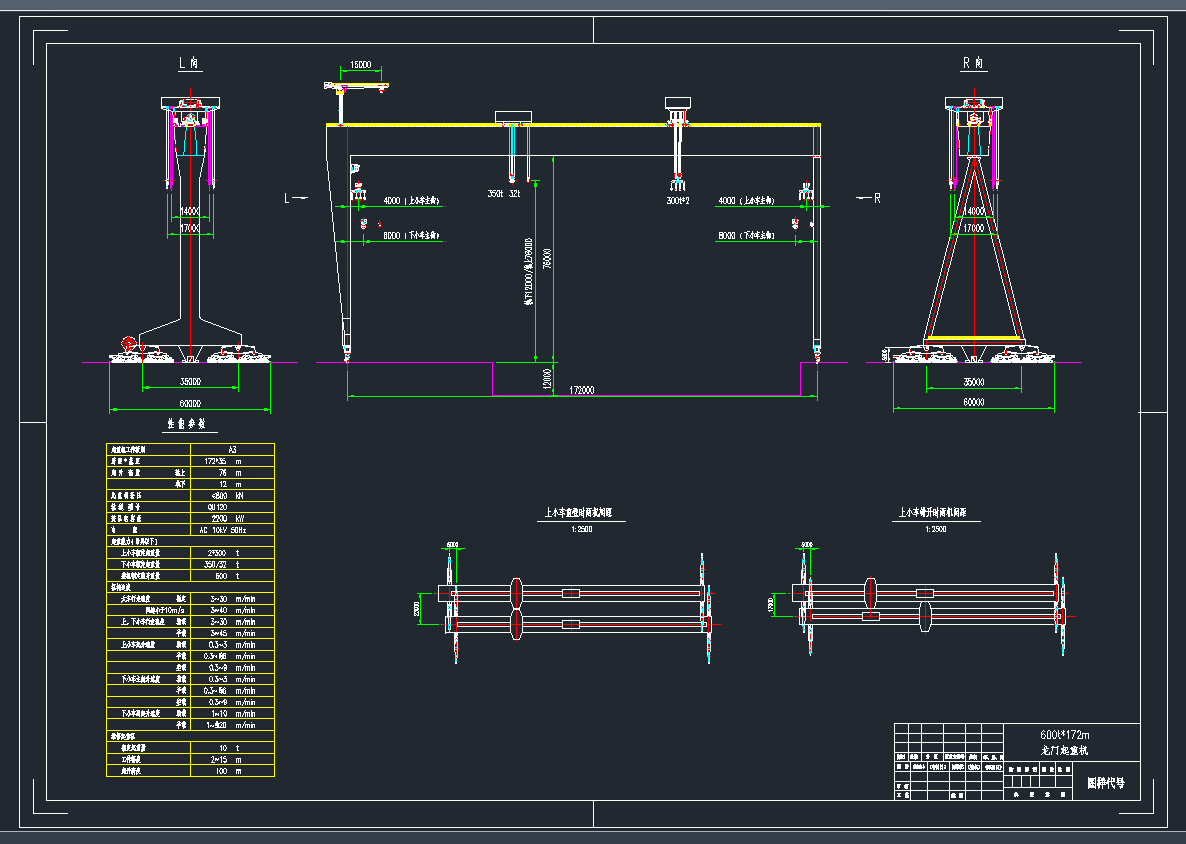Viewport: 1186px width, 844px height.
Task: Select the 15000 dimension above the jib crane
Action: coord(361,66)
